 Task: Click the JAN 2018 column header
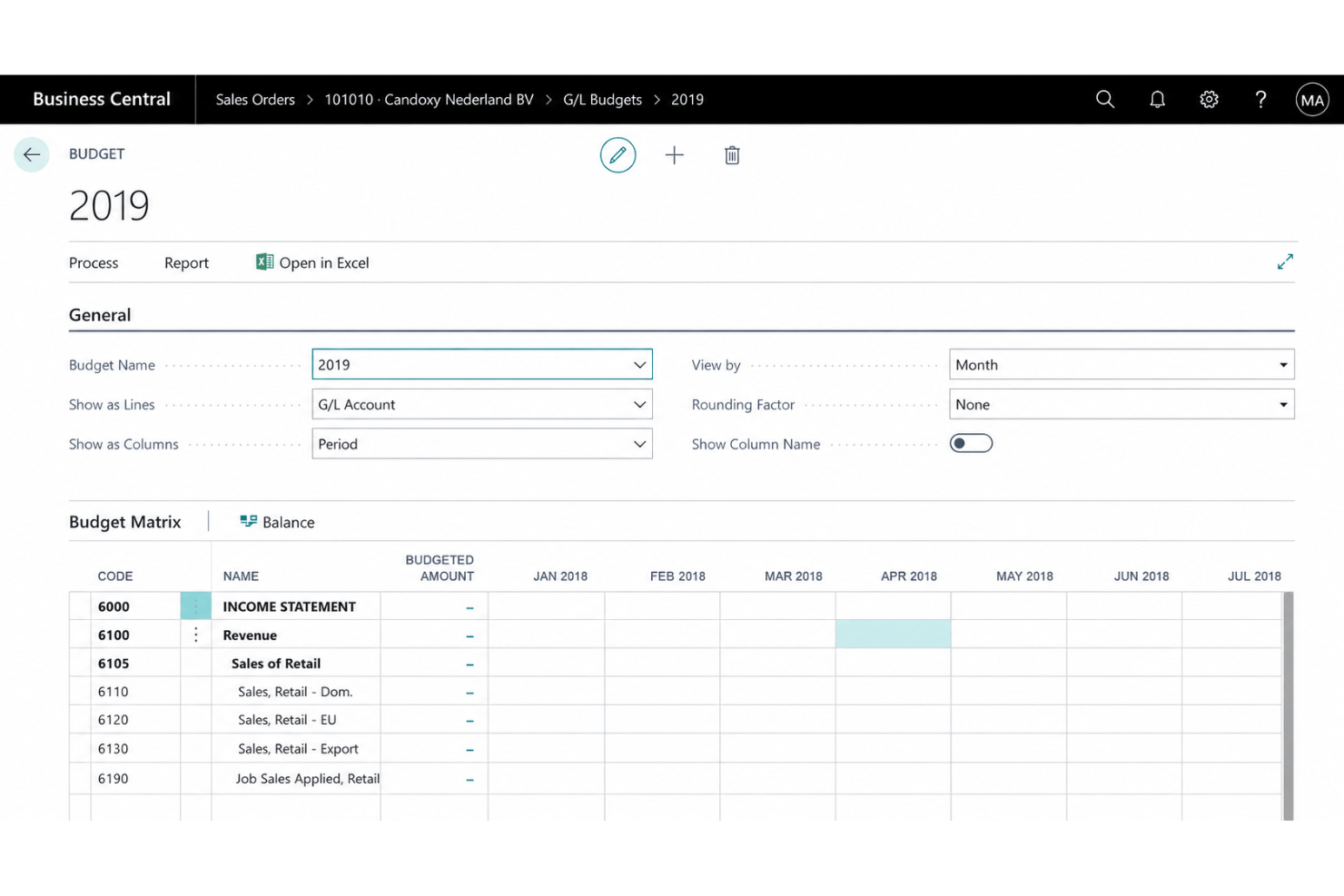pyautogui.click(x=560, y=576)
